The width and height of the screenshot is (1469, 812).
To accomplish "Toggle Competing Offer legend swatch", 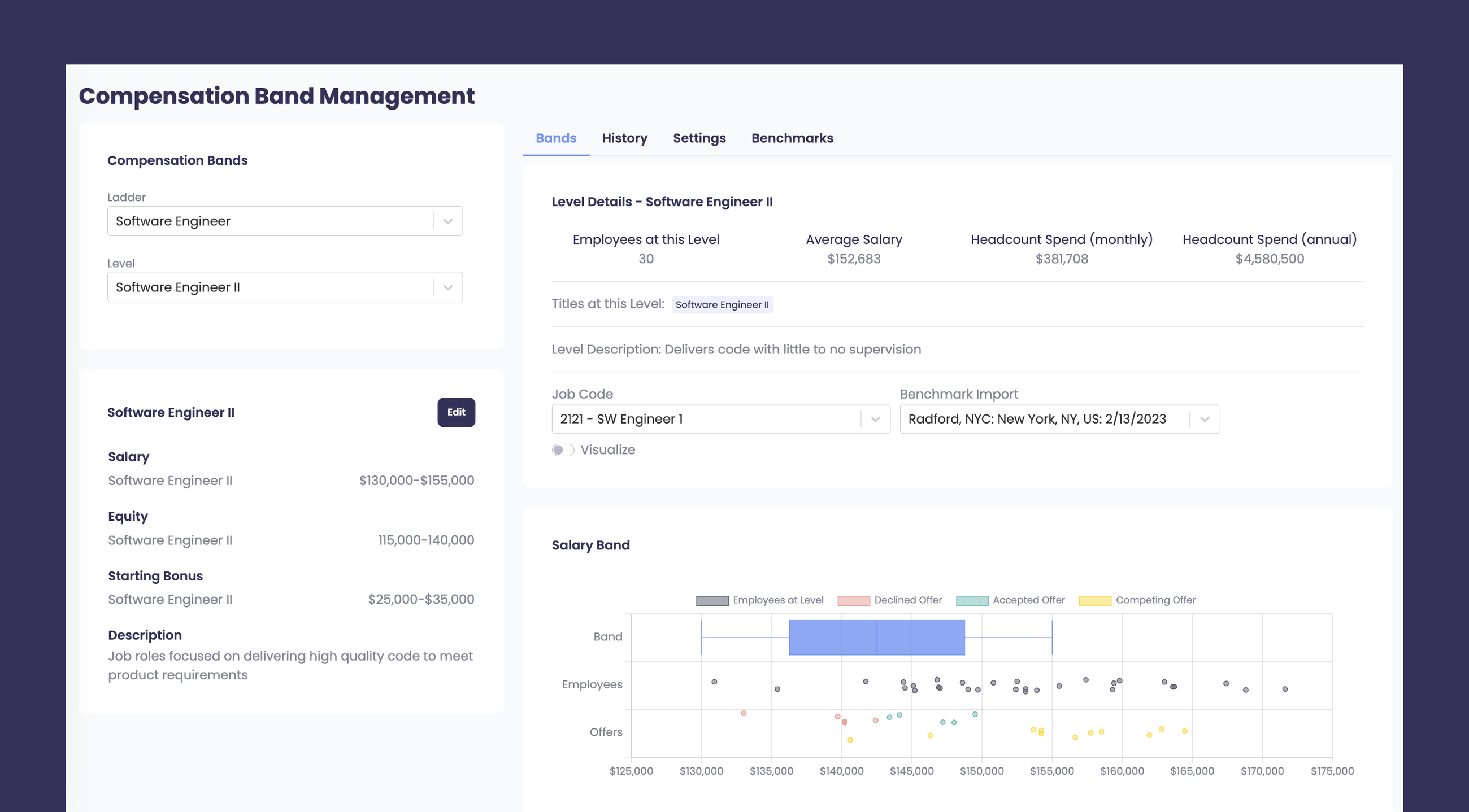I will coord(1095,601).
